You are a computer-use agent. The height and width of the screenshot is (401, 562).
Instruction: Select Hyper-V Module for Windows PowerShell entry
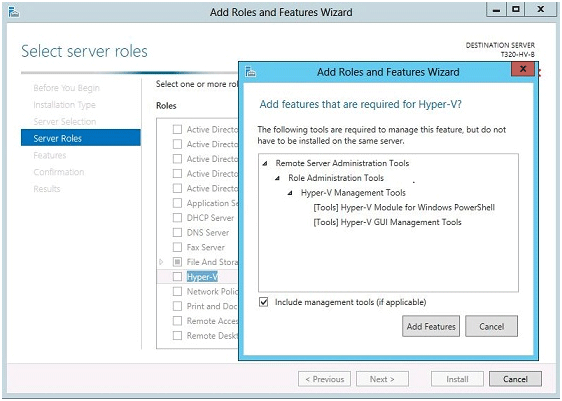404,207
